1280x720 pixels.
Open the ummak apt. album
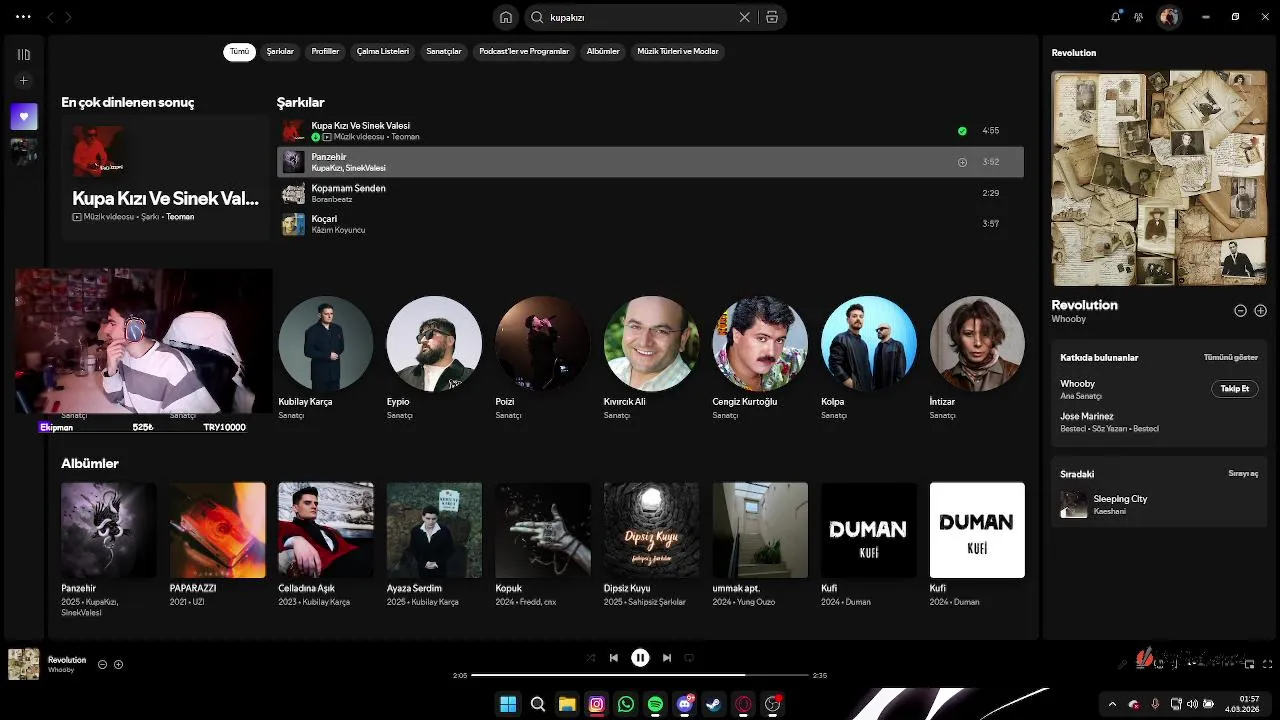click(x=760, y=546)
